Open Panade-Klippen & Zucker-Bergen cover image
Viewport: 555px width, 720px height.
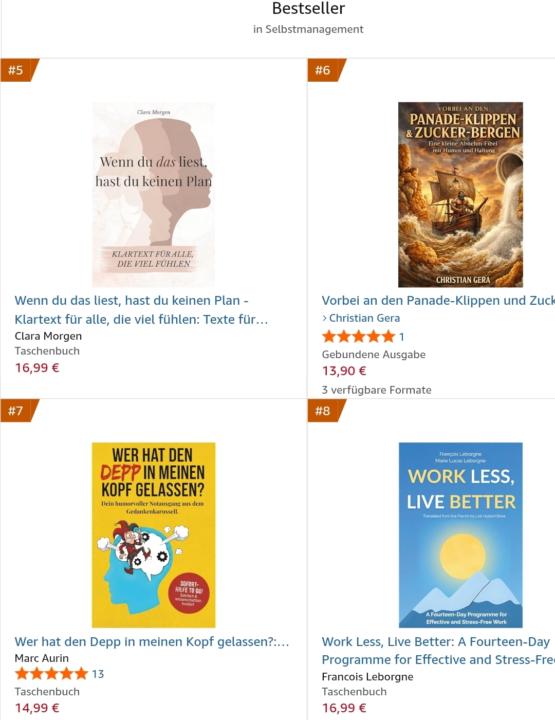click(x=460, y=195)
